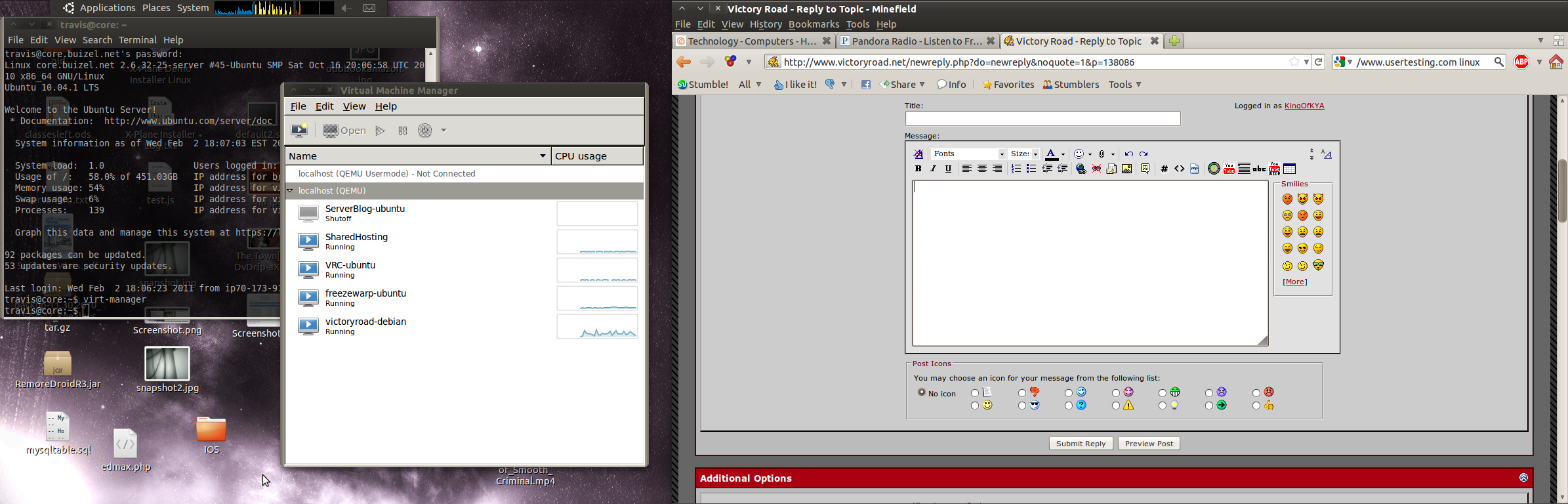Click the Submit Reply button
The height and width of the screenshot is (504, 1568).
coord(1081,444)
